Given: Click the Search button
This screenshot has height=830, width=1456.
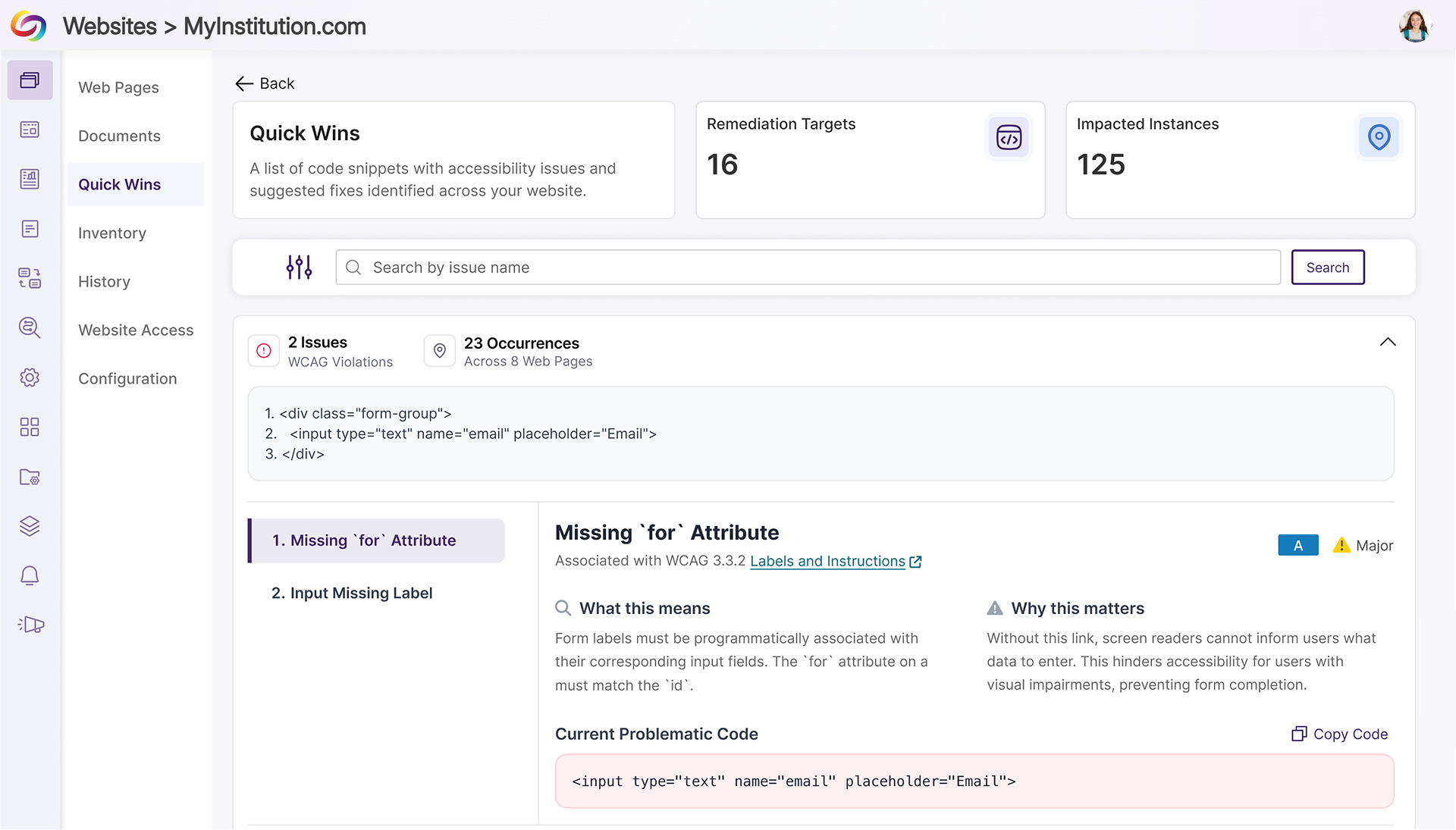Looking at the screenshot, I should (x=1327, y=267).
